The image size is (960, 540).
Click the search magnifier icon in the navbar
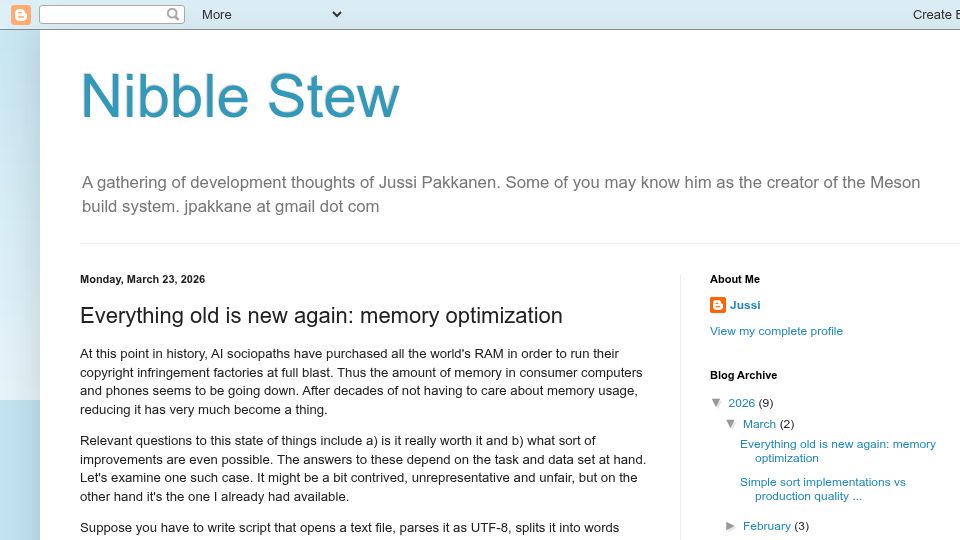point(173,14)
